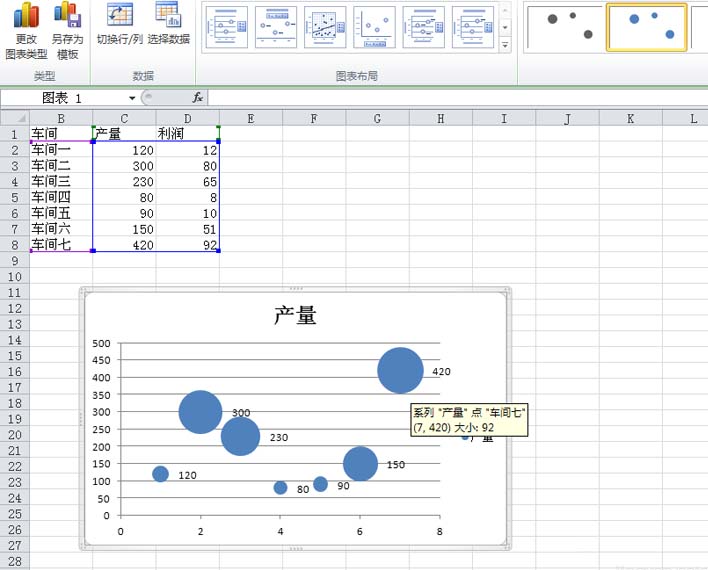The width and height of the screenshot is (708, 570).
Task: Open the Name Box dropdown arrow
Action: click(x=132, y=98)
